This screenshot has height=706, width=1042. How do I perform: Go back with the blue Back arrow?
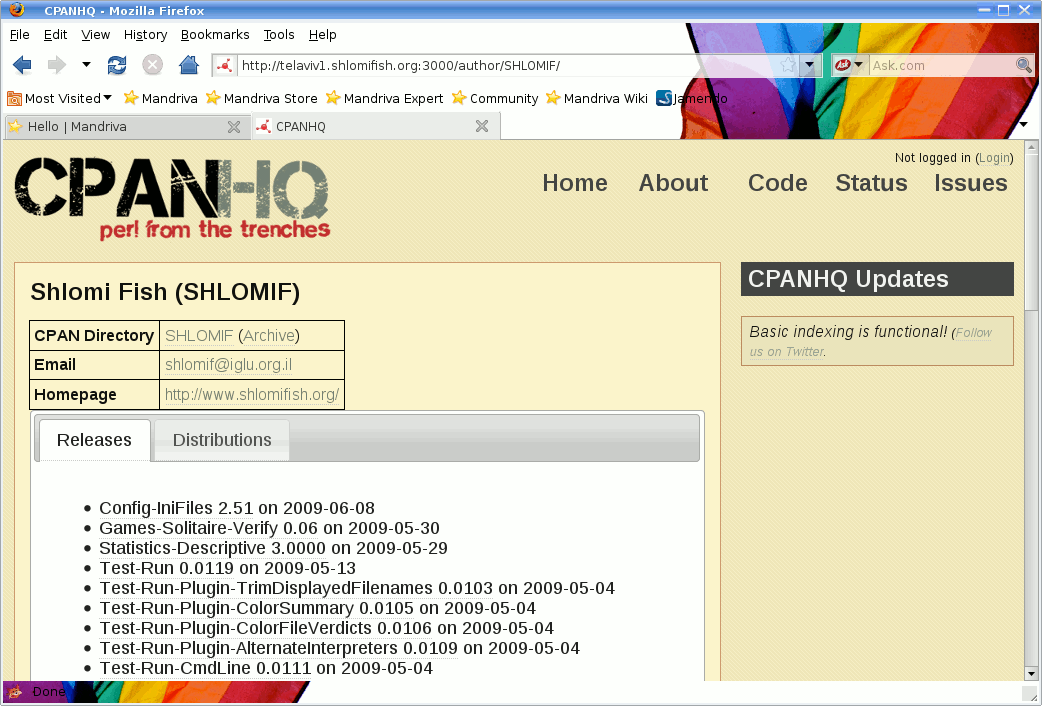(22, 65)
